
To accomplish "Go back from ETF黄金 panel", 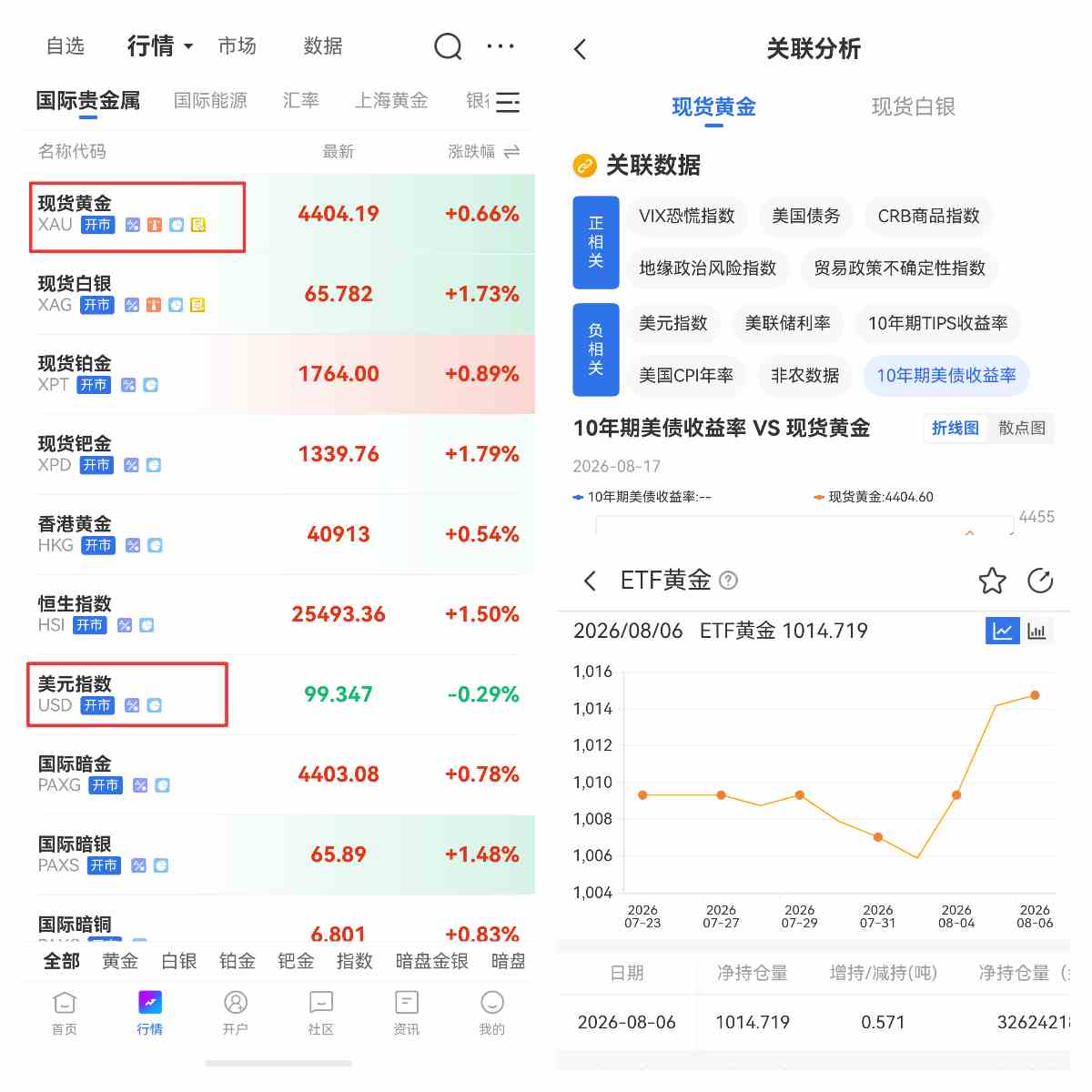I will tap(590, 581).
